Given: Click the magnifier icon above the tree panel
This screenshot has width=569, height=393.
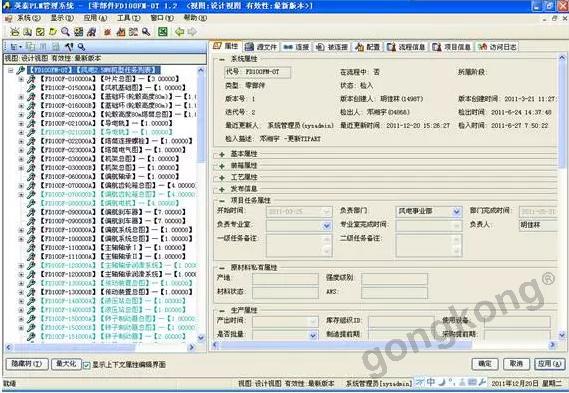Looking at the screenshot, I should (81, 46).
